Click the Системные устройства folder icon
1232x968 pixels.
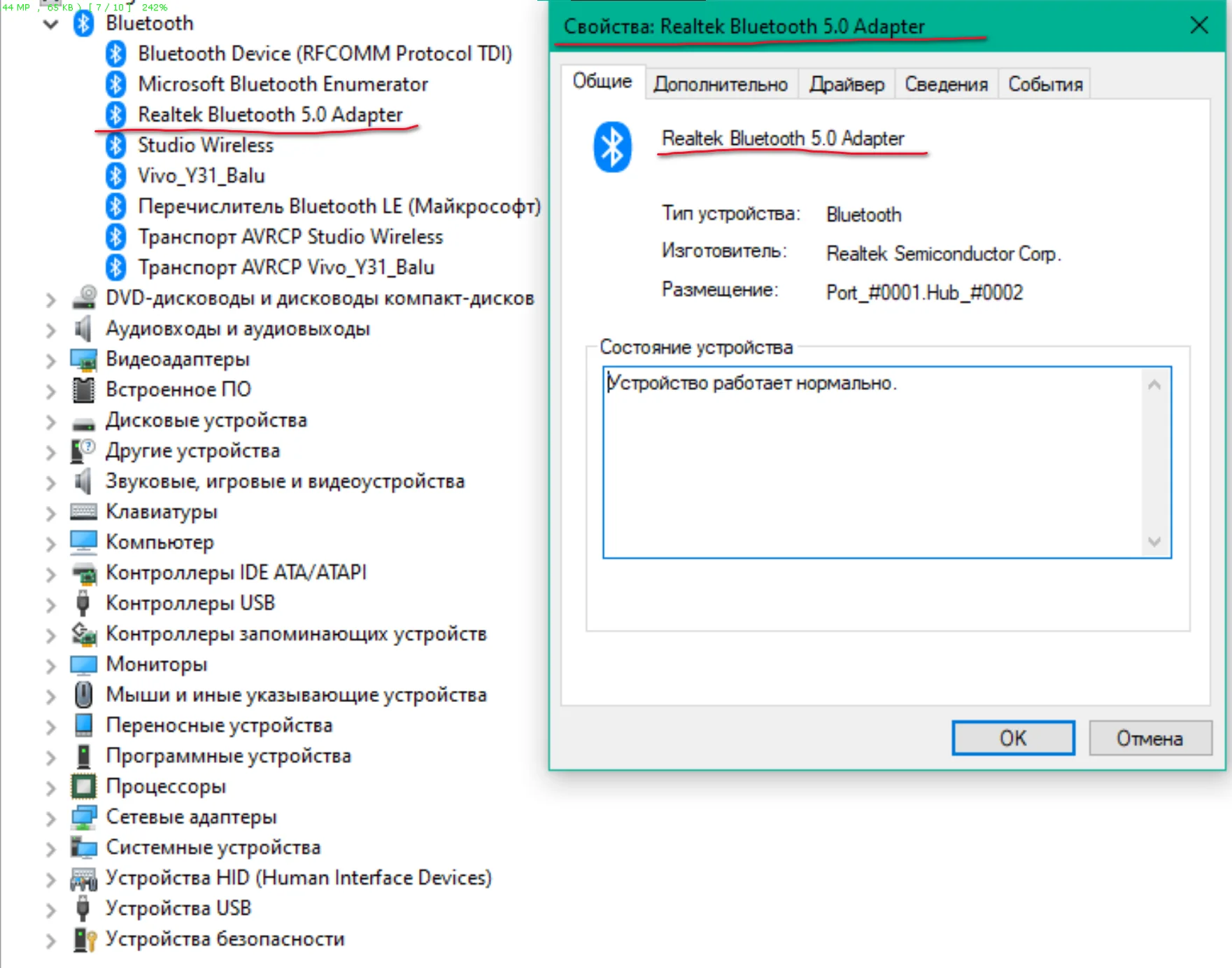(x=84, y=847)
